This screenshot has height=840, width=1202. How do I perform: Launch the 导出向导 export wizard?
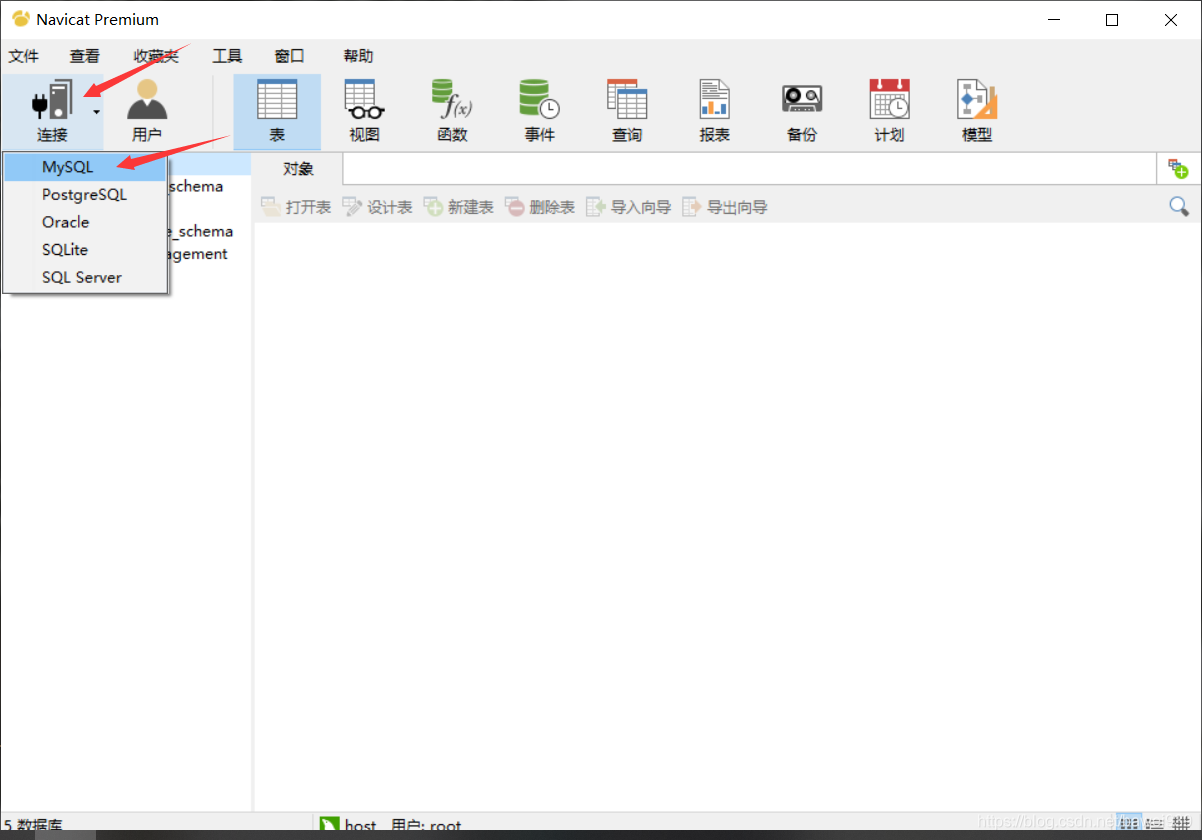(725, 207)
